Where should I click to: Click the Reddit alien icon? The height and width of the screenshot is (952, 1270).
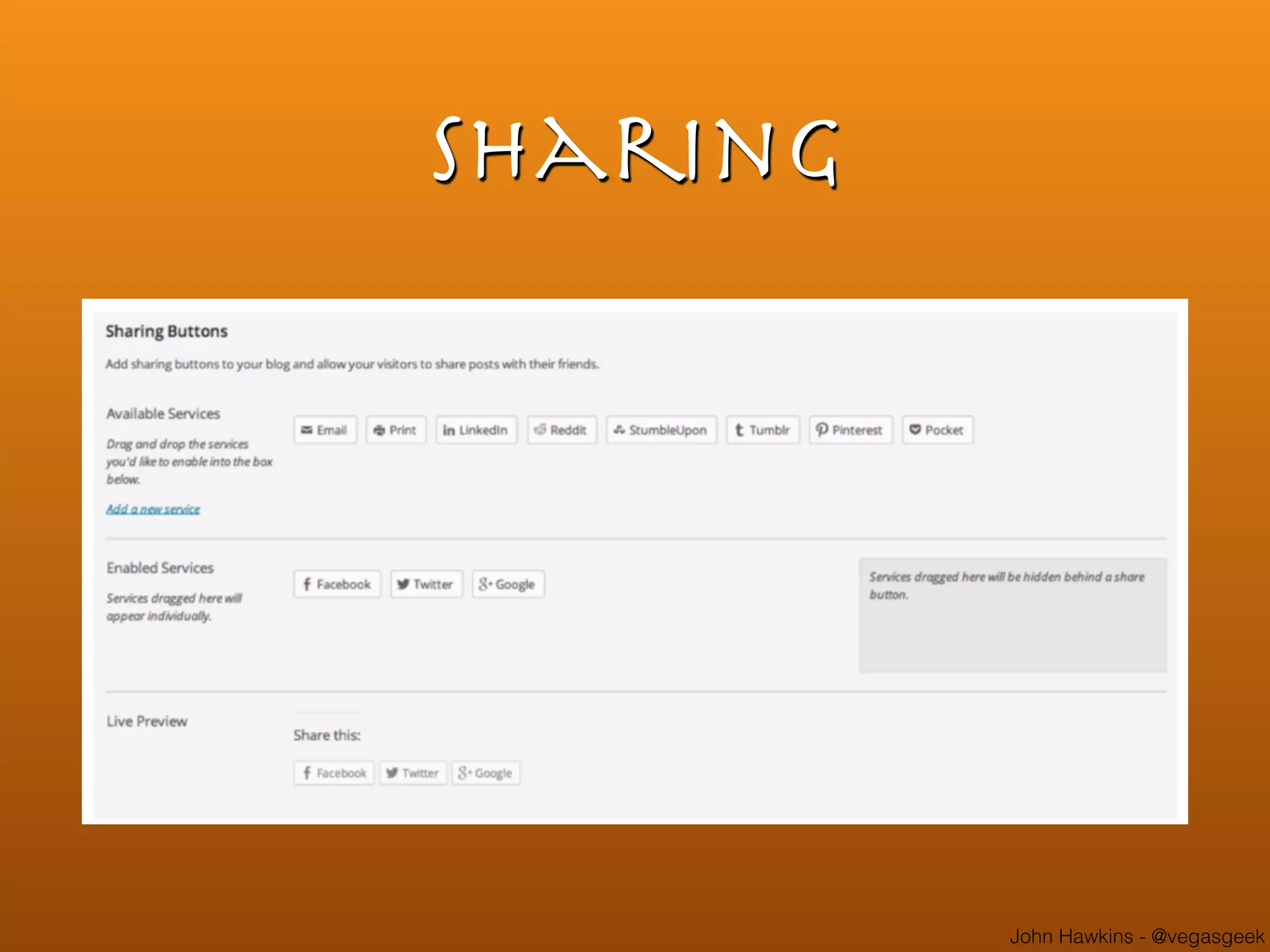click(540, 429)
